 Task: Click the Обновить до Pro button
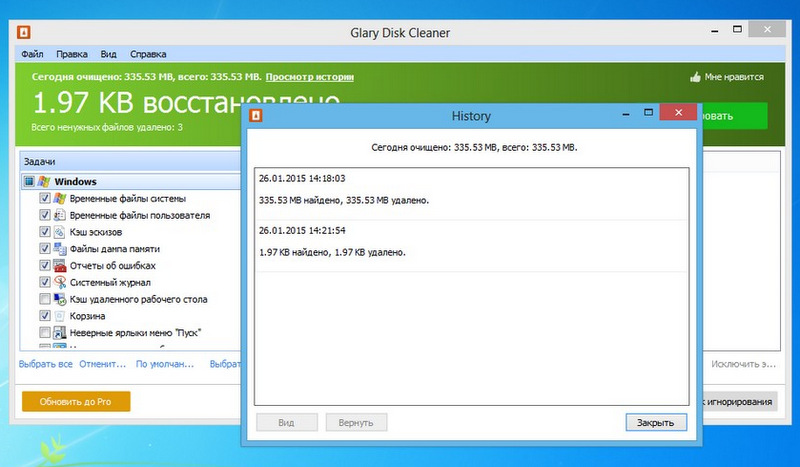[x=76, y=402]
